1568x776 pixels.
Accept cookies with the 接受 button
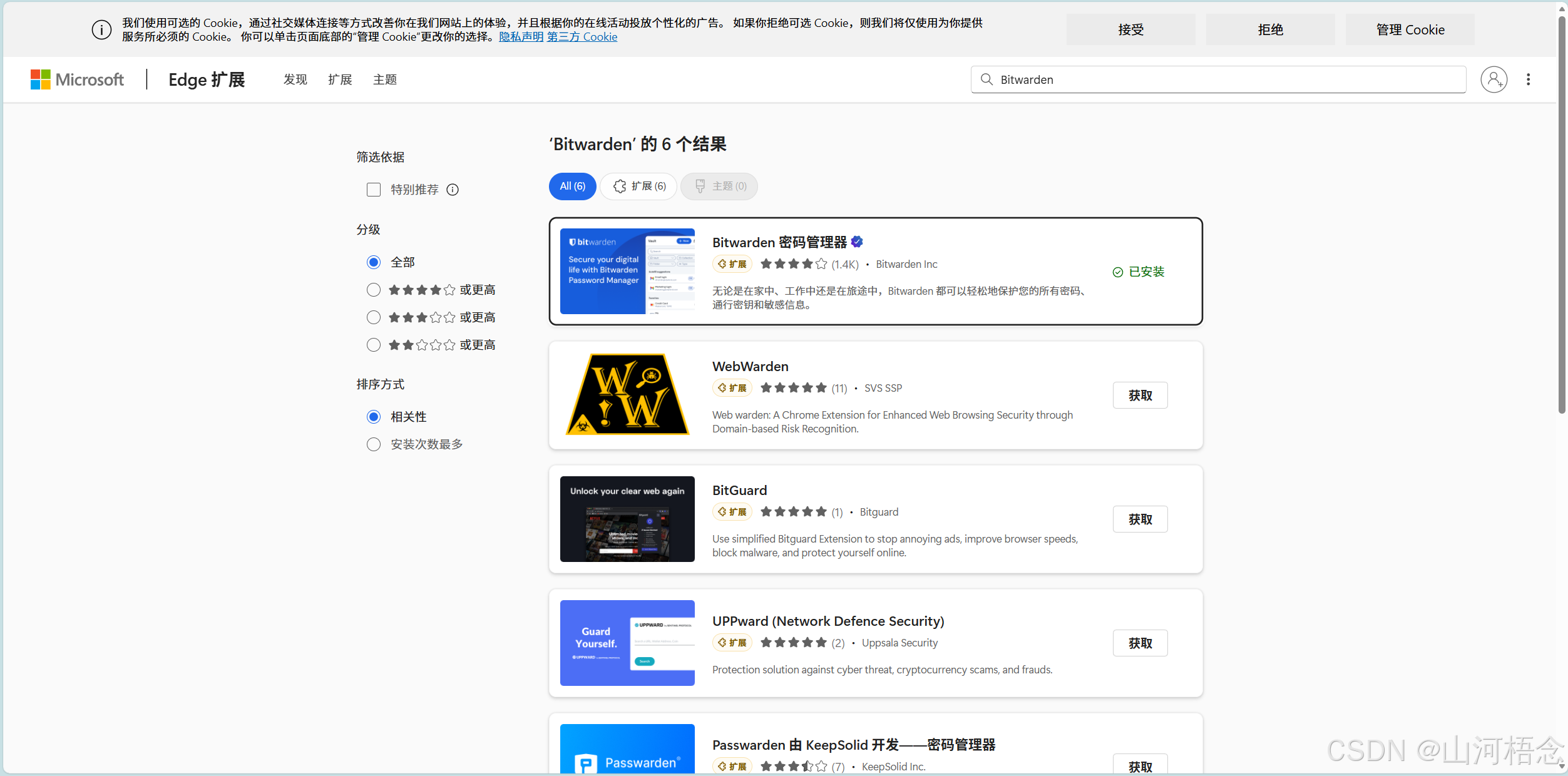click(x=1130, y=29)
